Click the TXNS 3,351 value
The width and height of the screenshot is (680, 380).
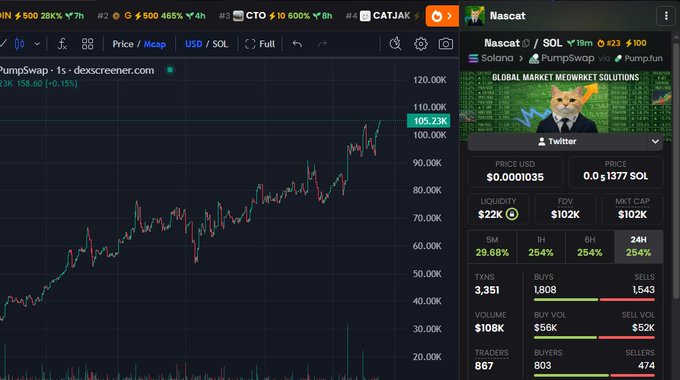point(487,290)
